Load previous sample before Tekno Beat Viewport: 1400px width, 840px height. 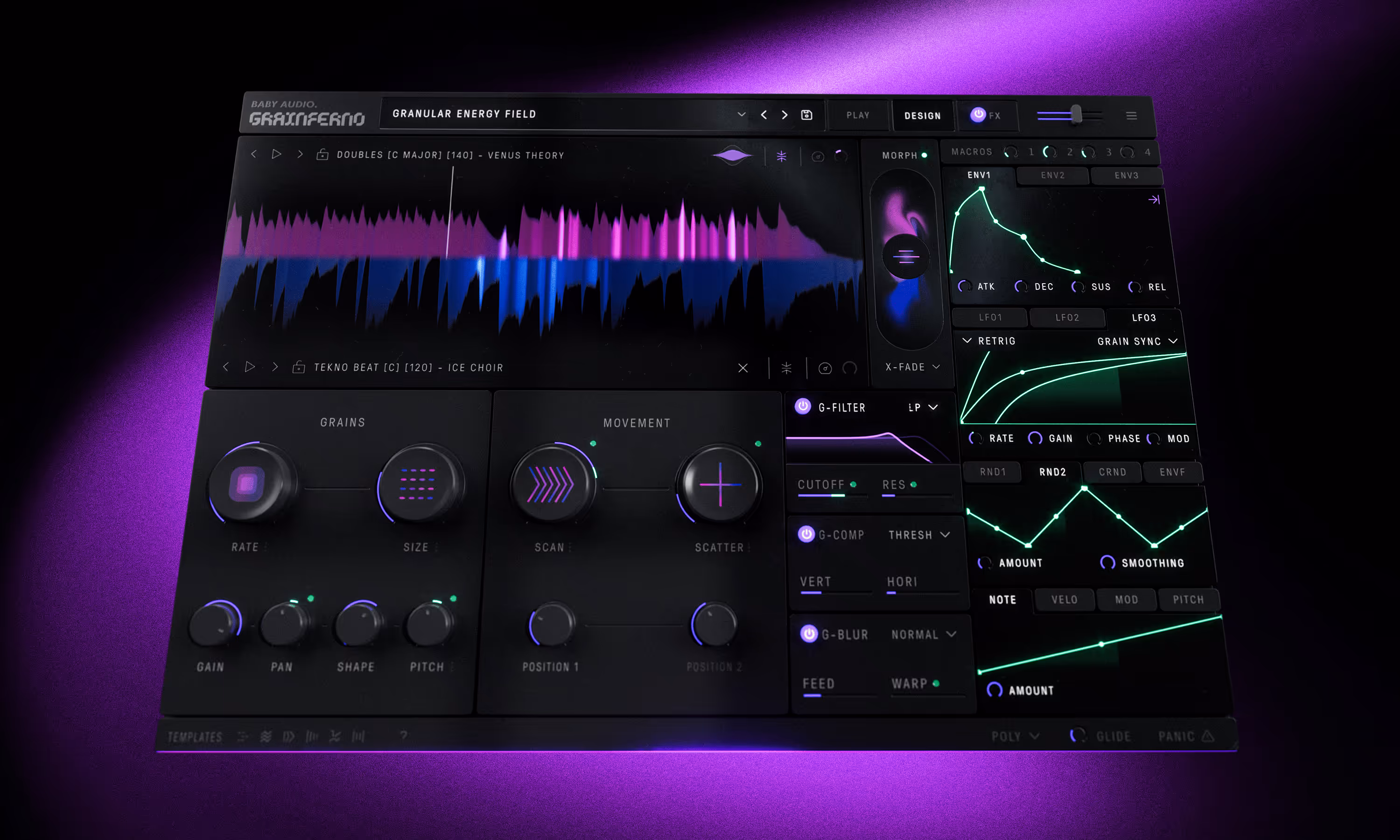click(x=226, y=367)
